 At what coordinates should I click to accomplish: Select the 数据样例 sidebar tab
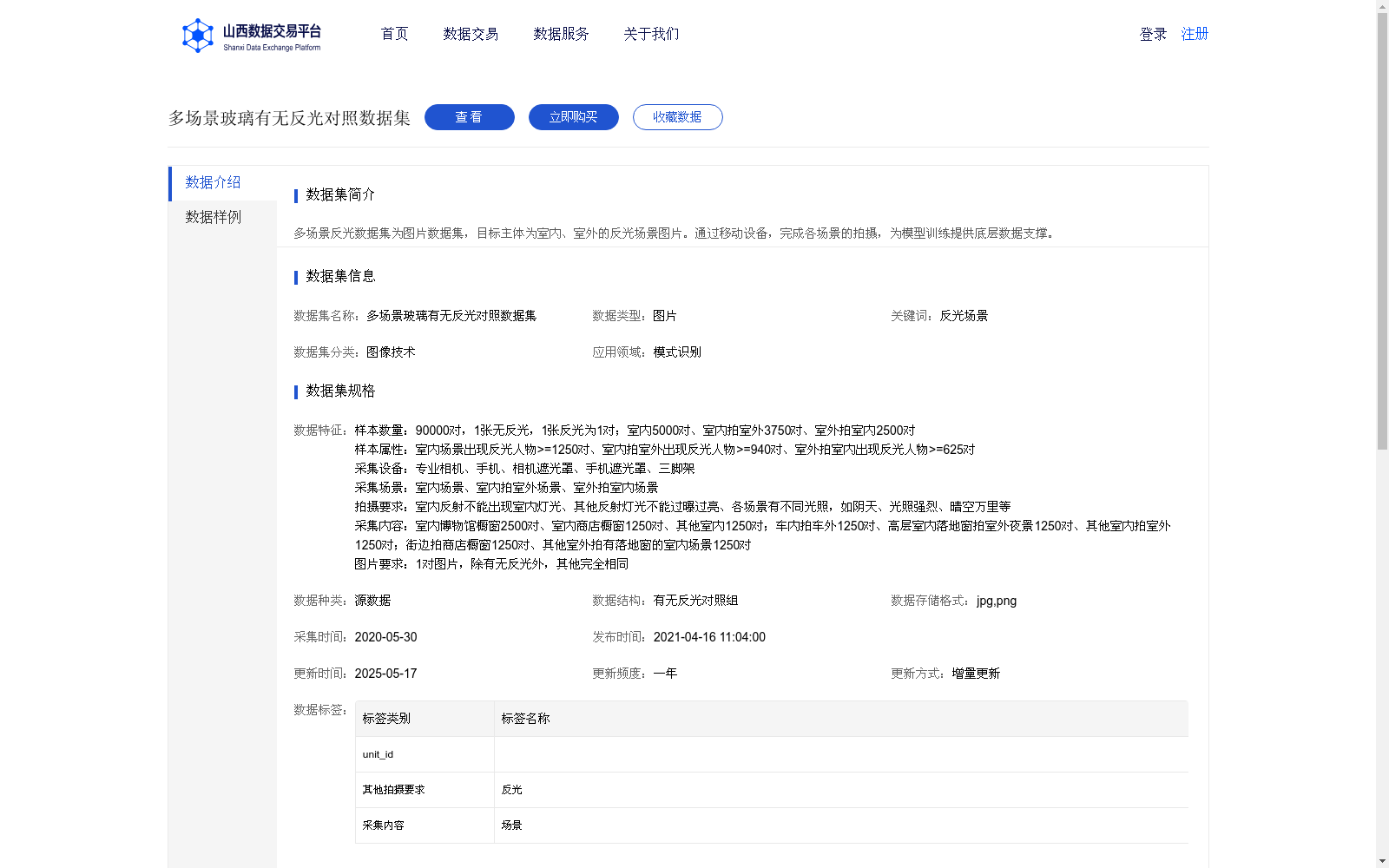(x=222, y=218)
